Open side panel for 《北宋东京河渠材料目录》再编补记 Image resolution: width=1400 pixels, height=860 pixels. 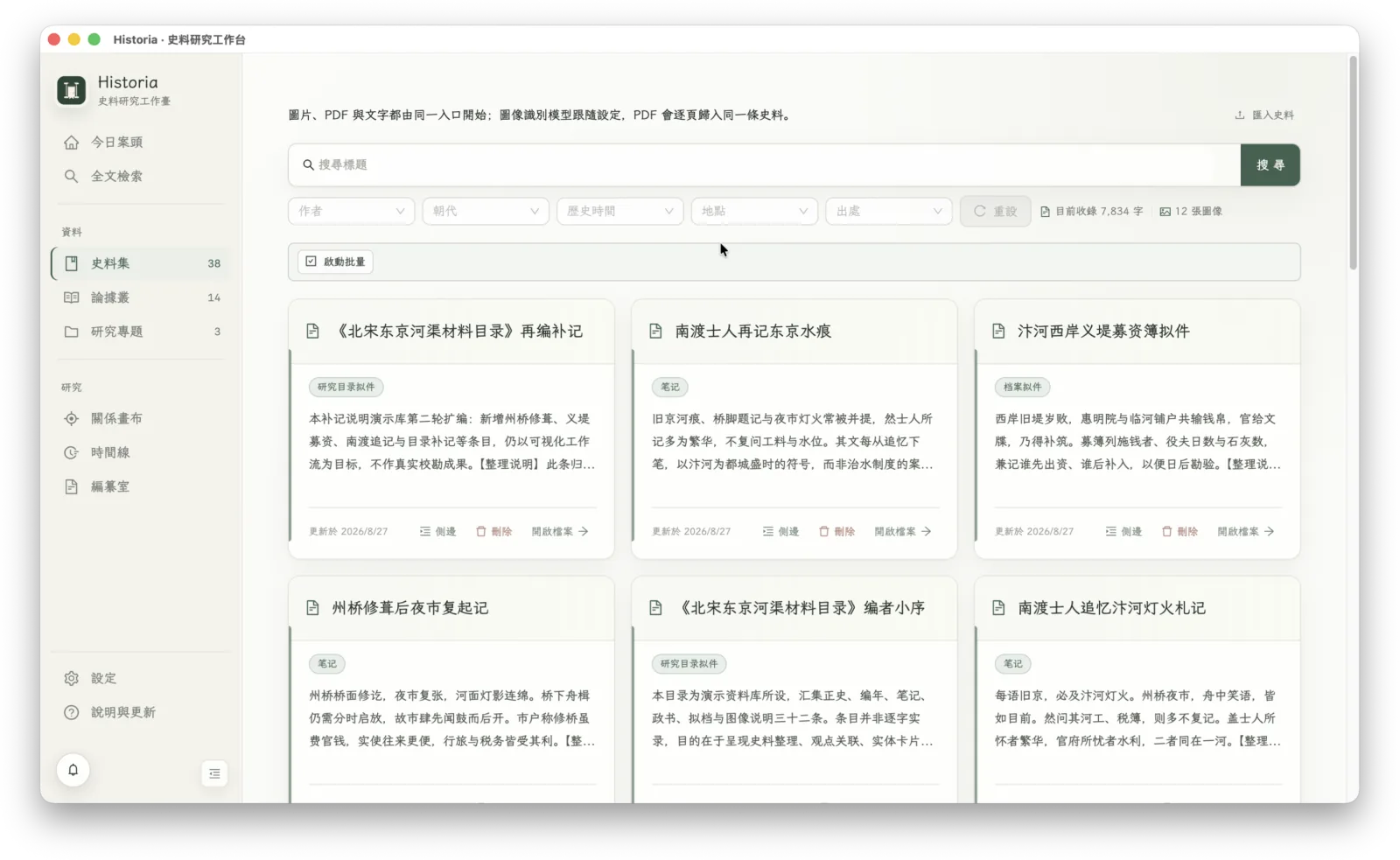pyautogui.click(x=438, y=531)
